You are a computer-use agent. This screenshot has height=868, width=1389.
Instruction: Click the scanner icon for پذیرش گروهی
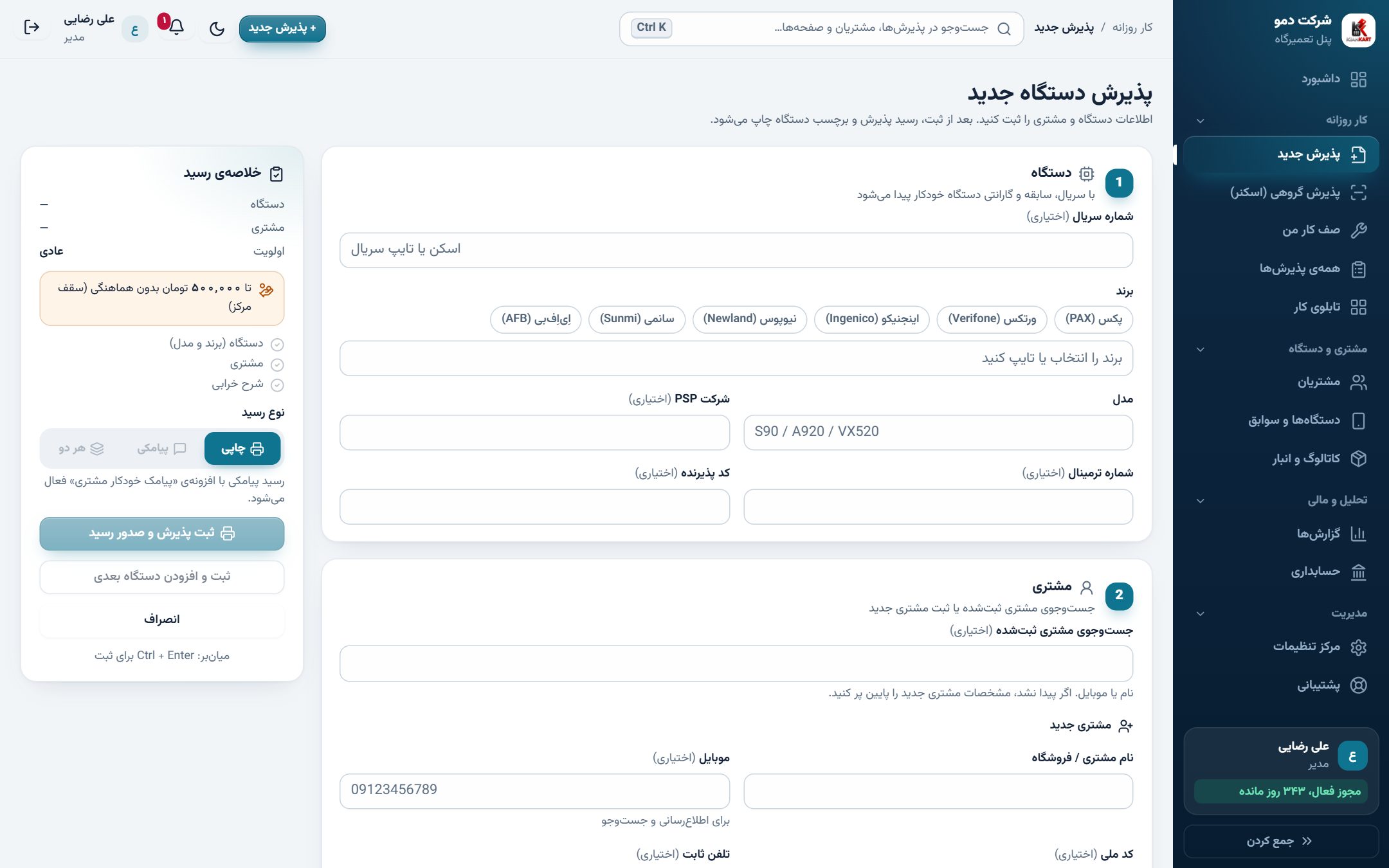tap(1358, 192)
